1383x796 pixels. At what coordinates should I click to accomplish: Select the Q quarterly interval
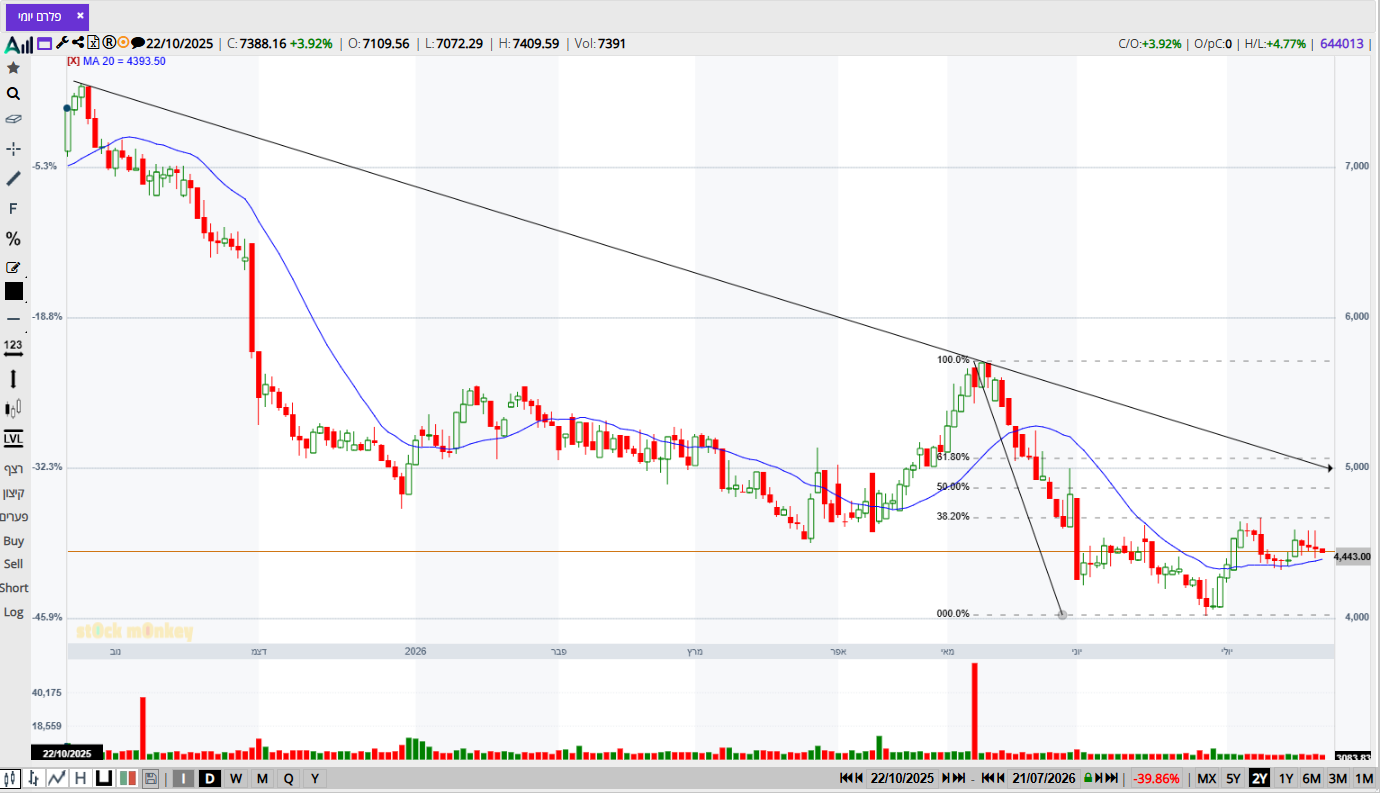coord(288,779)
